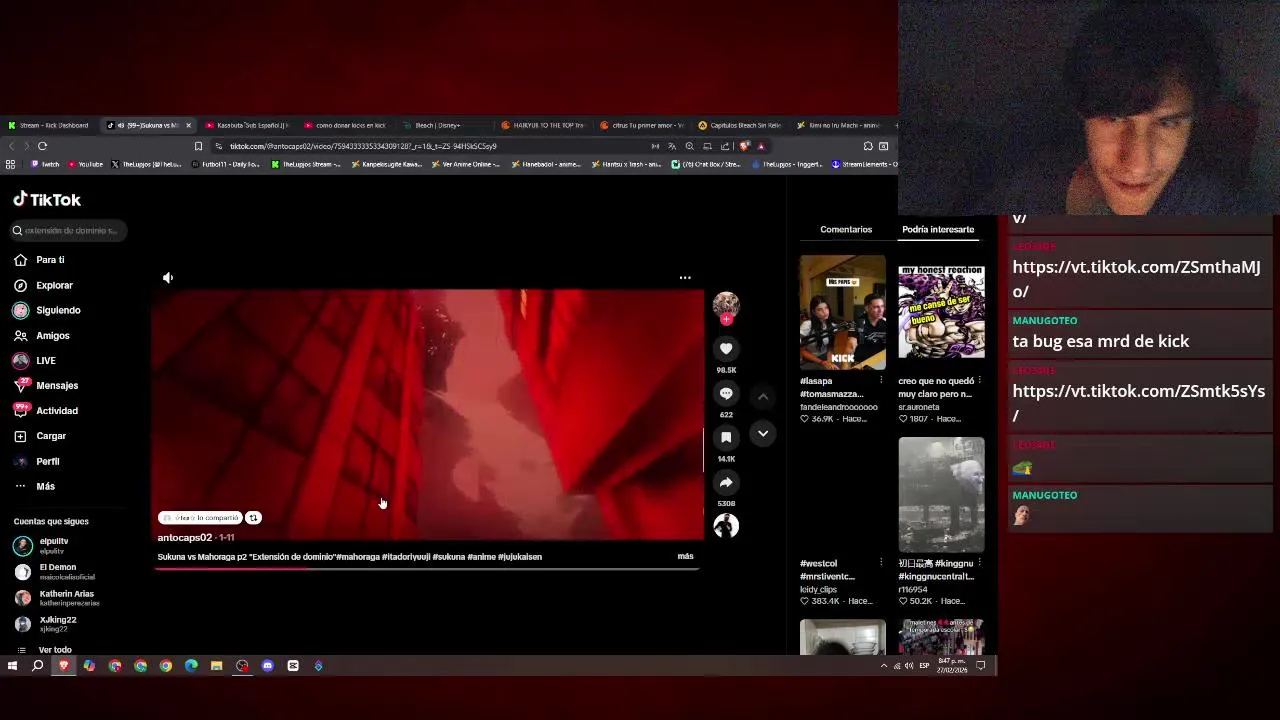The image size is (1280, 720).
Task: Click the bookmark icon in the address bar
Action: point(198,146)
